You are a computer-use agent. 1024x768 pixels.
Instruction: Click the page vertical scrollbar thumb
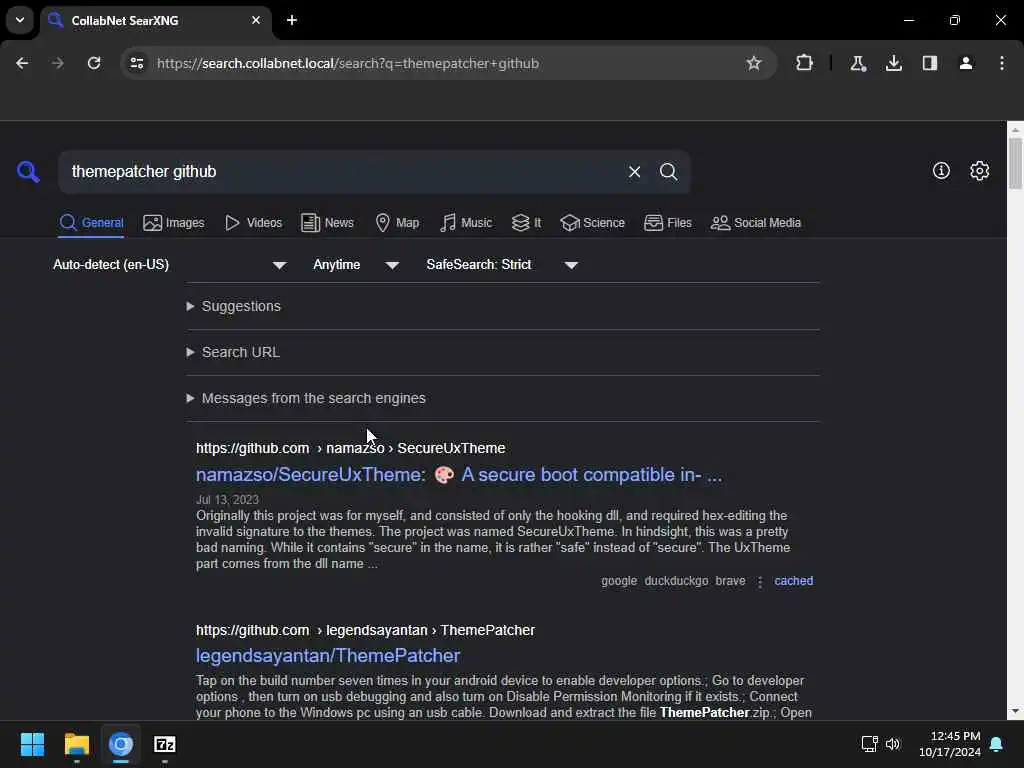click(x=1015, y=163)
